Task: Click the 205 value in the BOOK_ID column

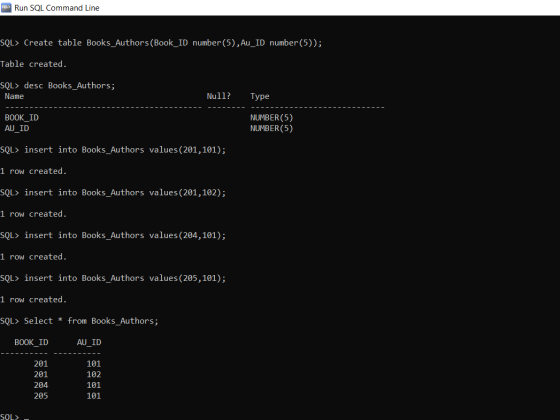Action: point(41,396)
